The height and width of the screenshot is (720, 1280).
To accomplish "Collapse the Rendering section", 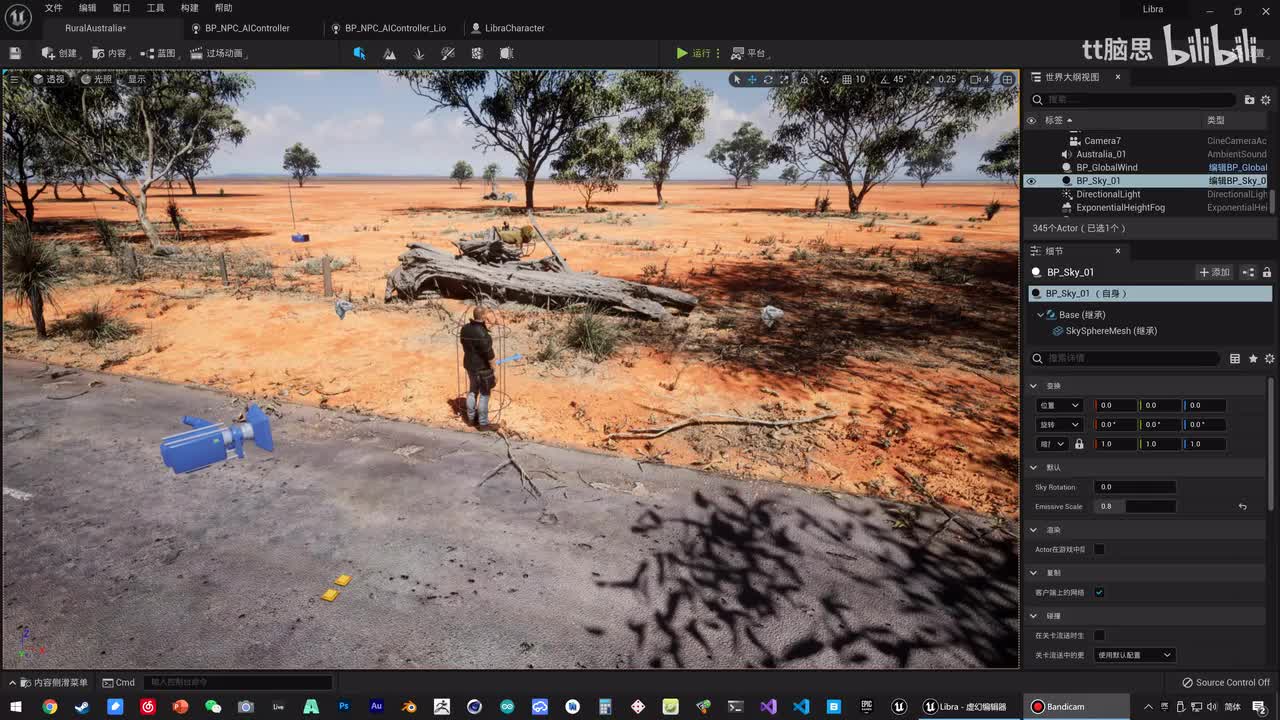I will [1034, 530].
